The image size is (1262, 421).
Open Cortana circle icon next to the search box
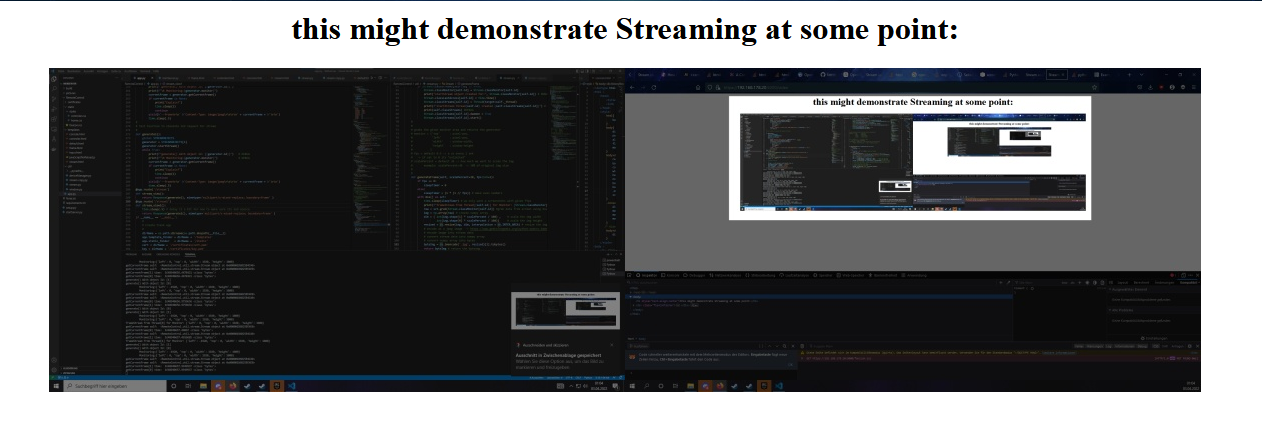174,386
